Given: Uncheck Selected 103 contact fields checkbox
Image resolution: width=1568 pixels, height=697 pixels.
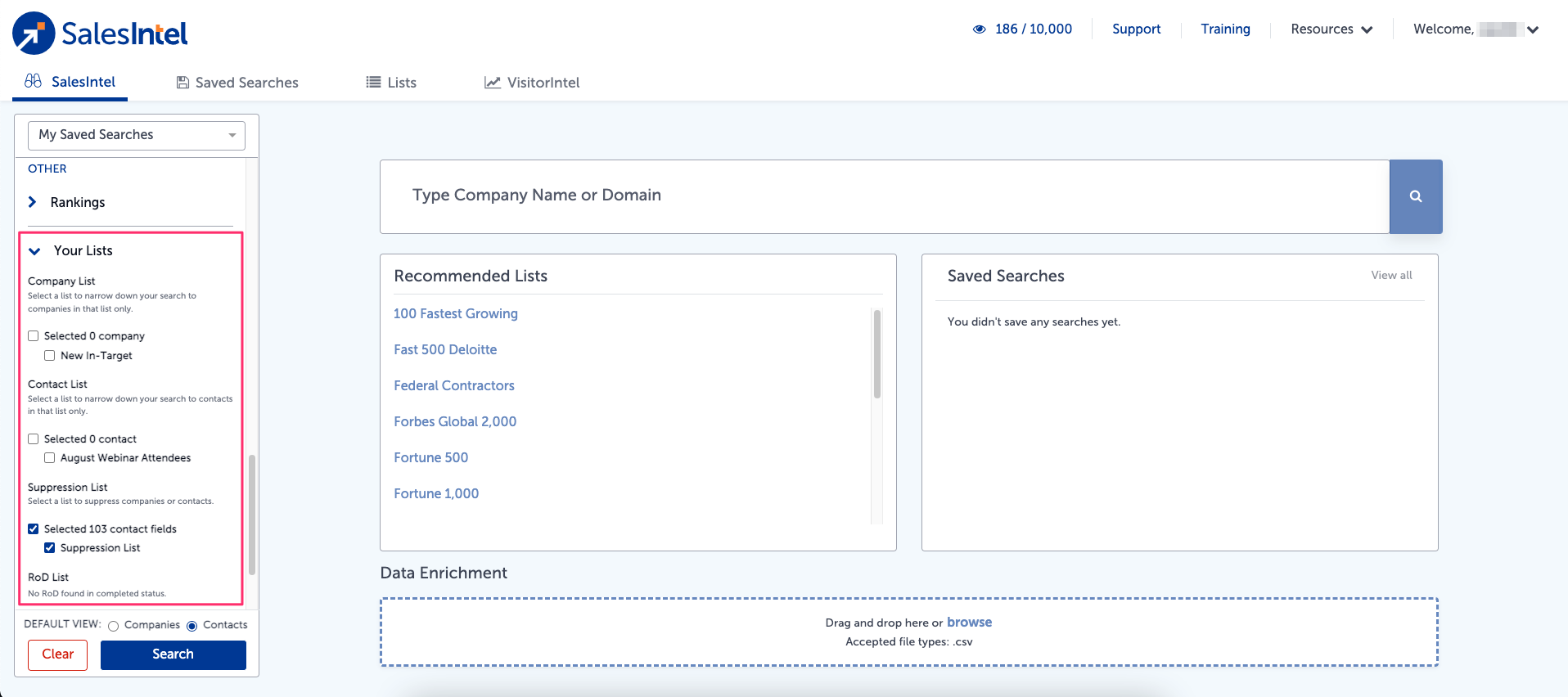Looking at the screenshot, I should pos(34,529).
